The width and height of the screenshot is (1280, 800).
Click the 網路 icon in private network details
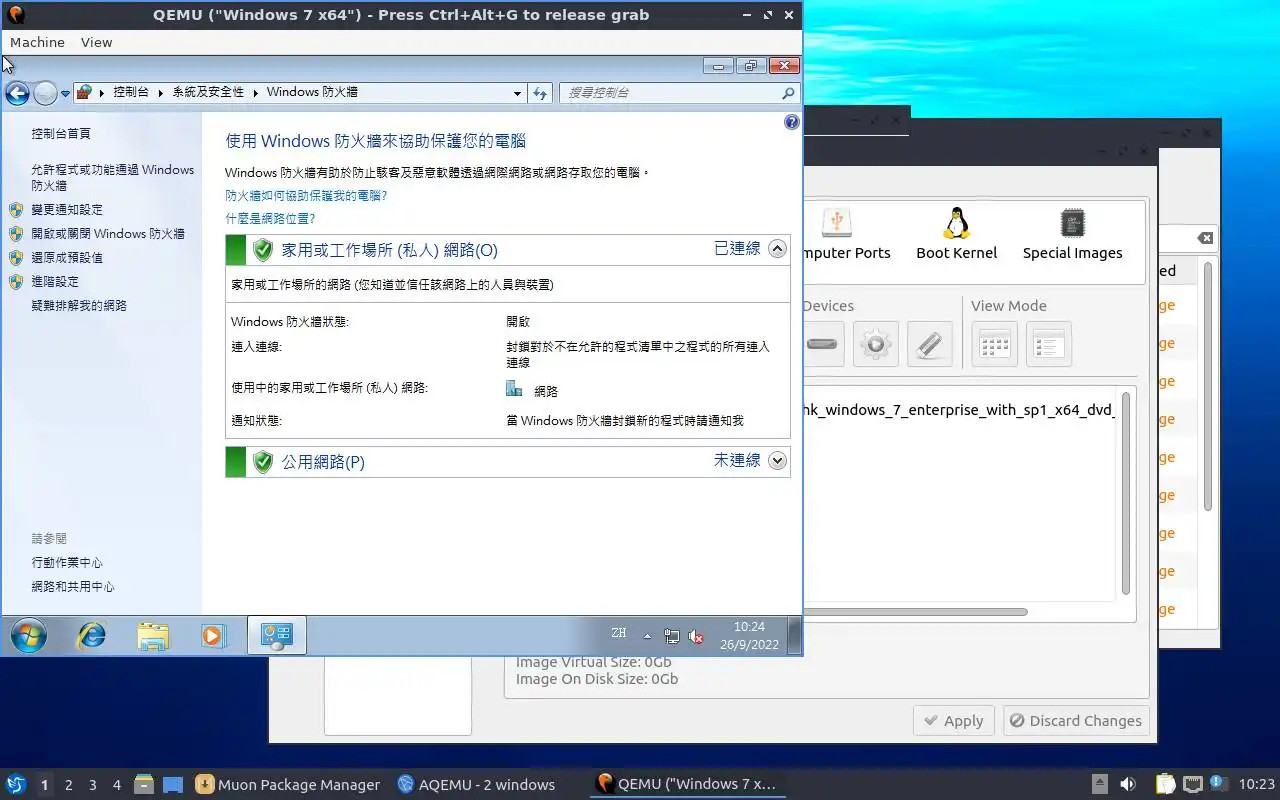(514, 389)
